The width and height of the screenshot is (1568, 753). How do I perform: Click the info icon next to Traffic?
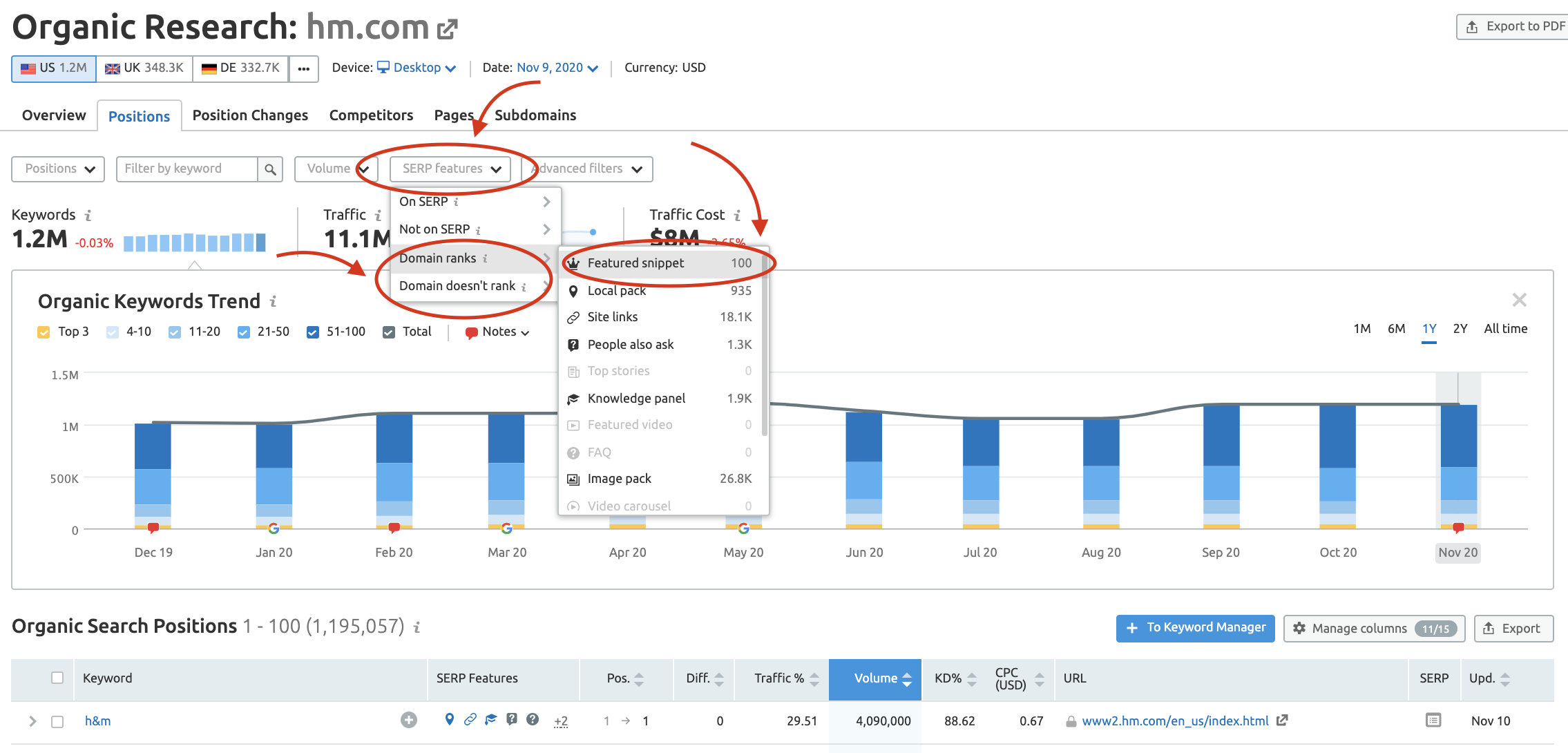click(378, 216)
